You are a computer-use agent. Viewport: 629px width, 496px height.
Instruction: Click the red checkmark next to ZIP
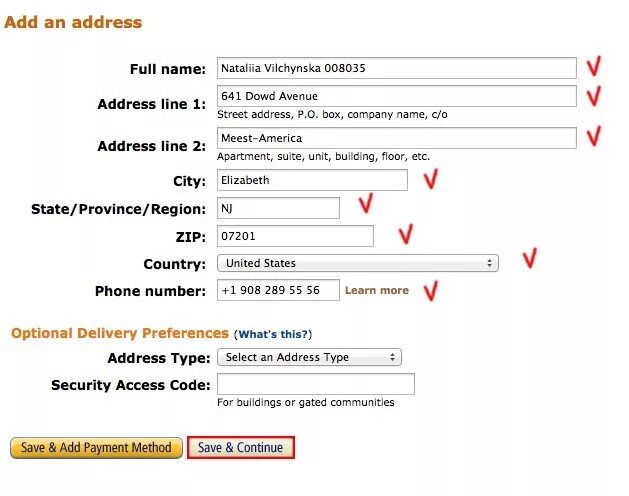click(x=406, y=234)
